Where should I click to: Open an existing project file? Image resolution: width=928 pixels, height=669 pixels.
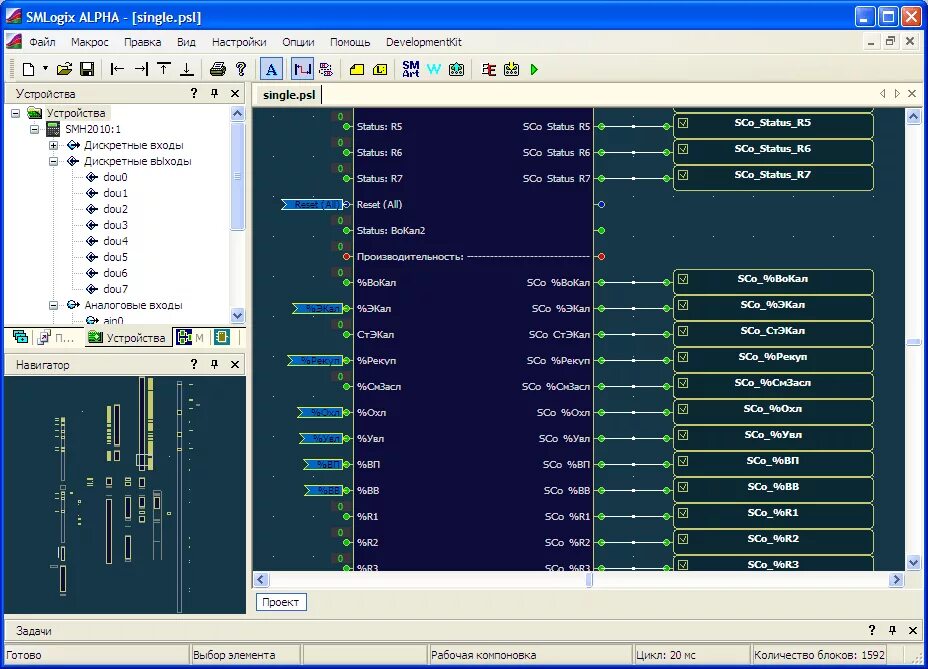click(x=65, y=69)
